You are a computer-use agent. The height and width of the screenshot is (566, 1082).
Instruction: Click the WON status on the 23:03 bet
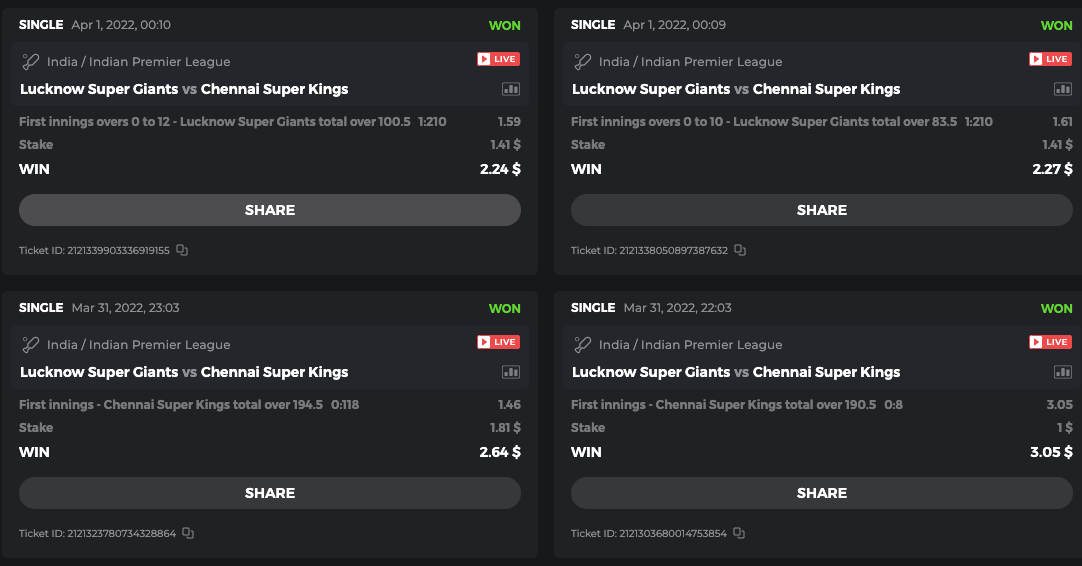click(505, 308)
